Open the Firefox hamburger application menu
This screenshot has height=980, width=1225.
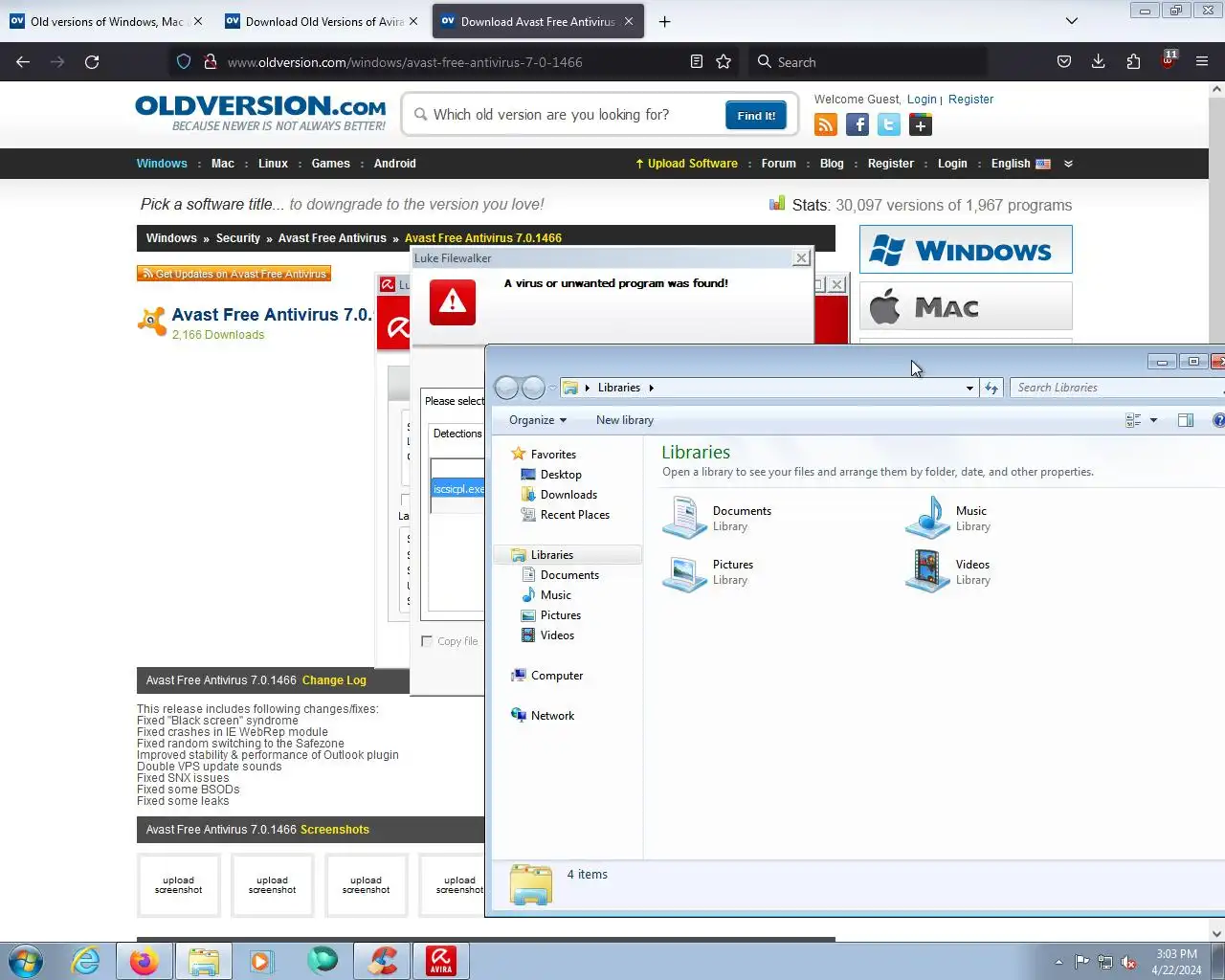[x=1202, y=62]
